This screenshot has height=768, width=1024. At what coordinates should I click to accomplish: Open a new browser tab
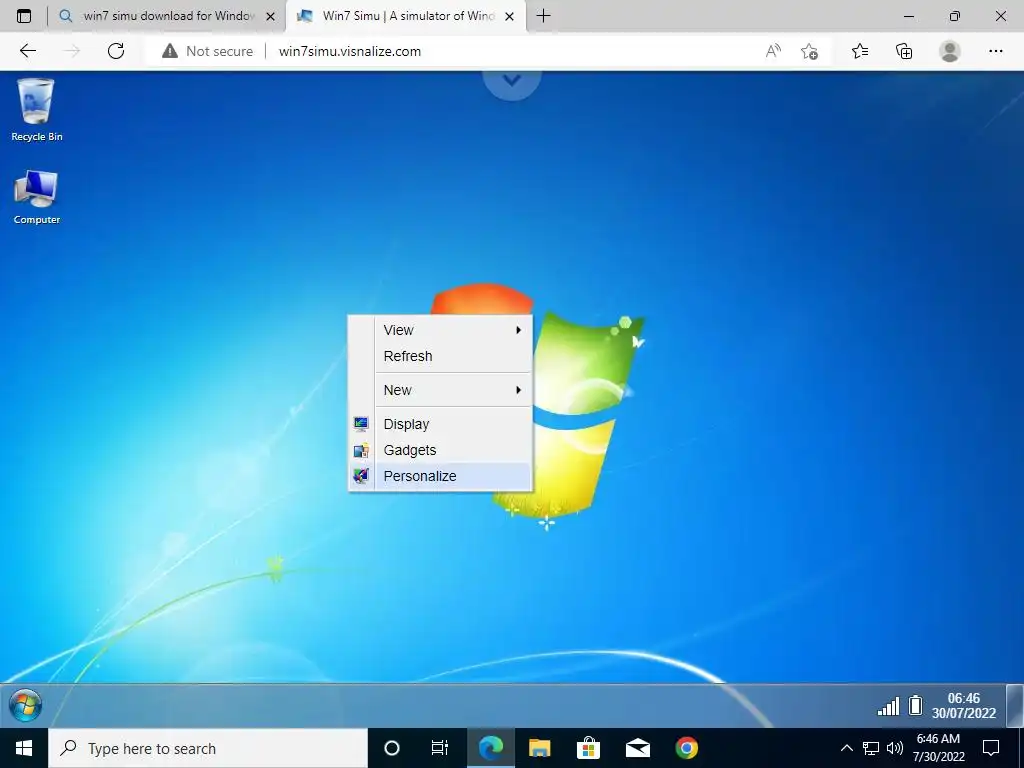(x=543, y=16)
